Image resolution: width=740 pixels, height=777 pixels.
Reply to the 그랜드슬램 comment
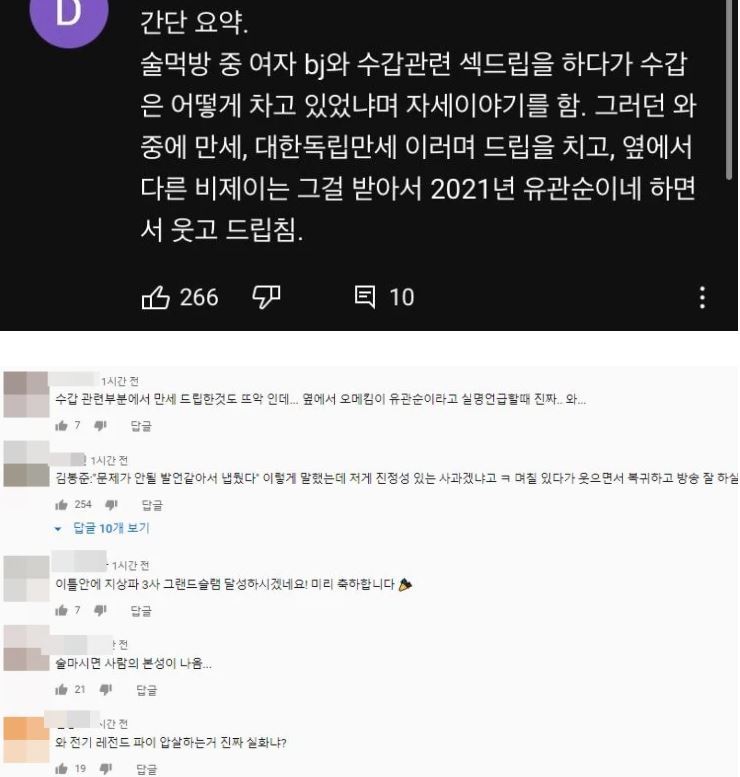(x=141, y=610)
